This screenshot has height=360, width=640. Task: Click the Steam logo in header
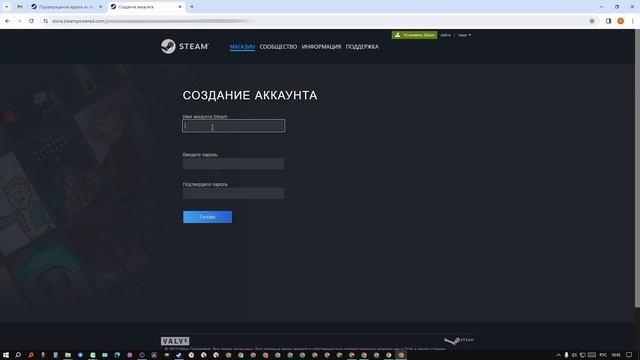click(184, 47)
